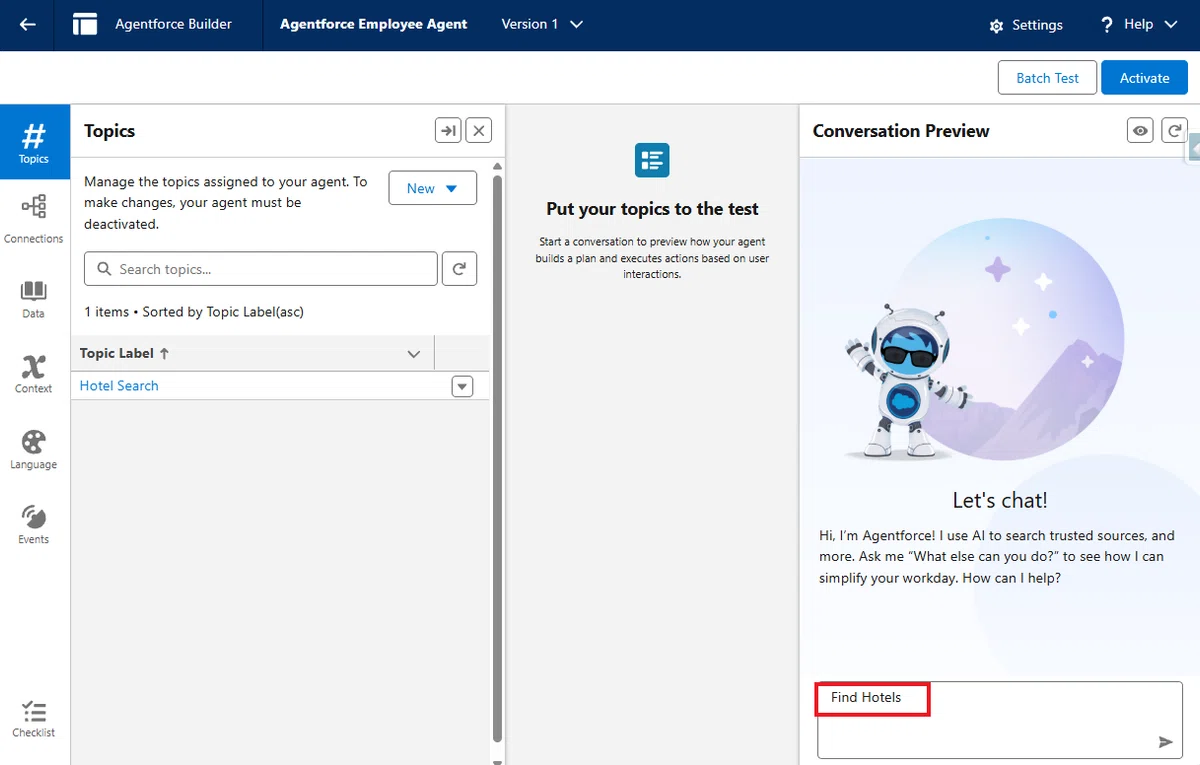Click the 'Put your topics to the test' heading

coord(652,209)
